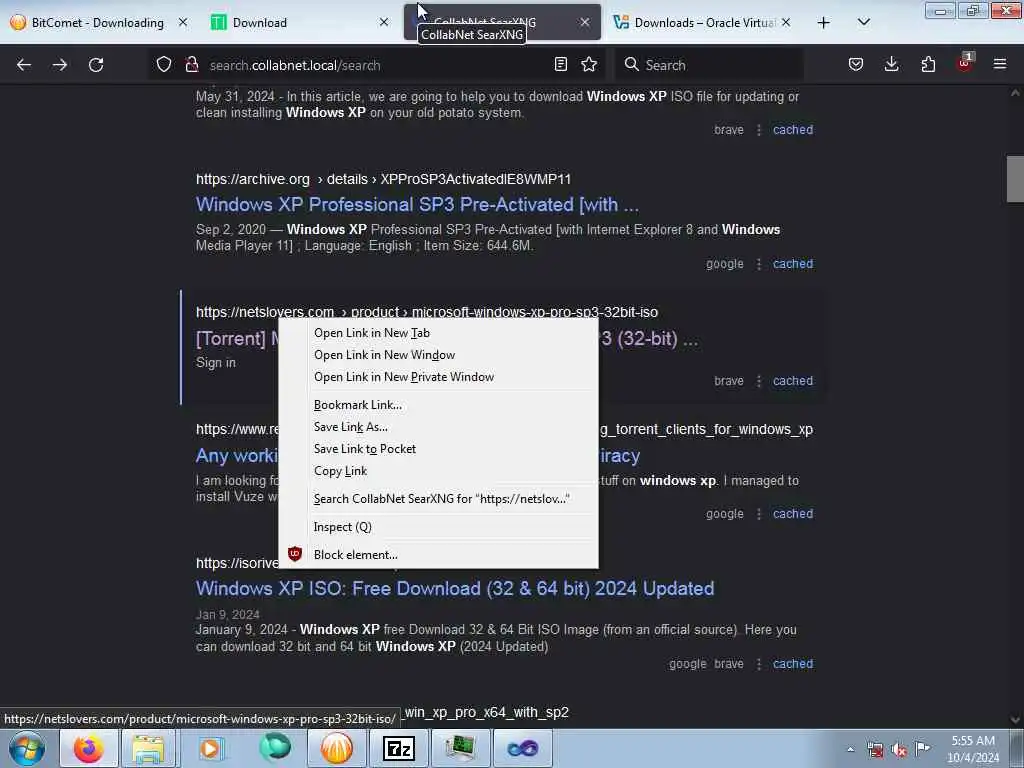Open the extensions puzzle icon
Screen dimensions: 1024x768
coord(928,64)
